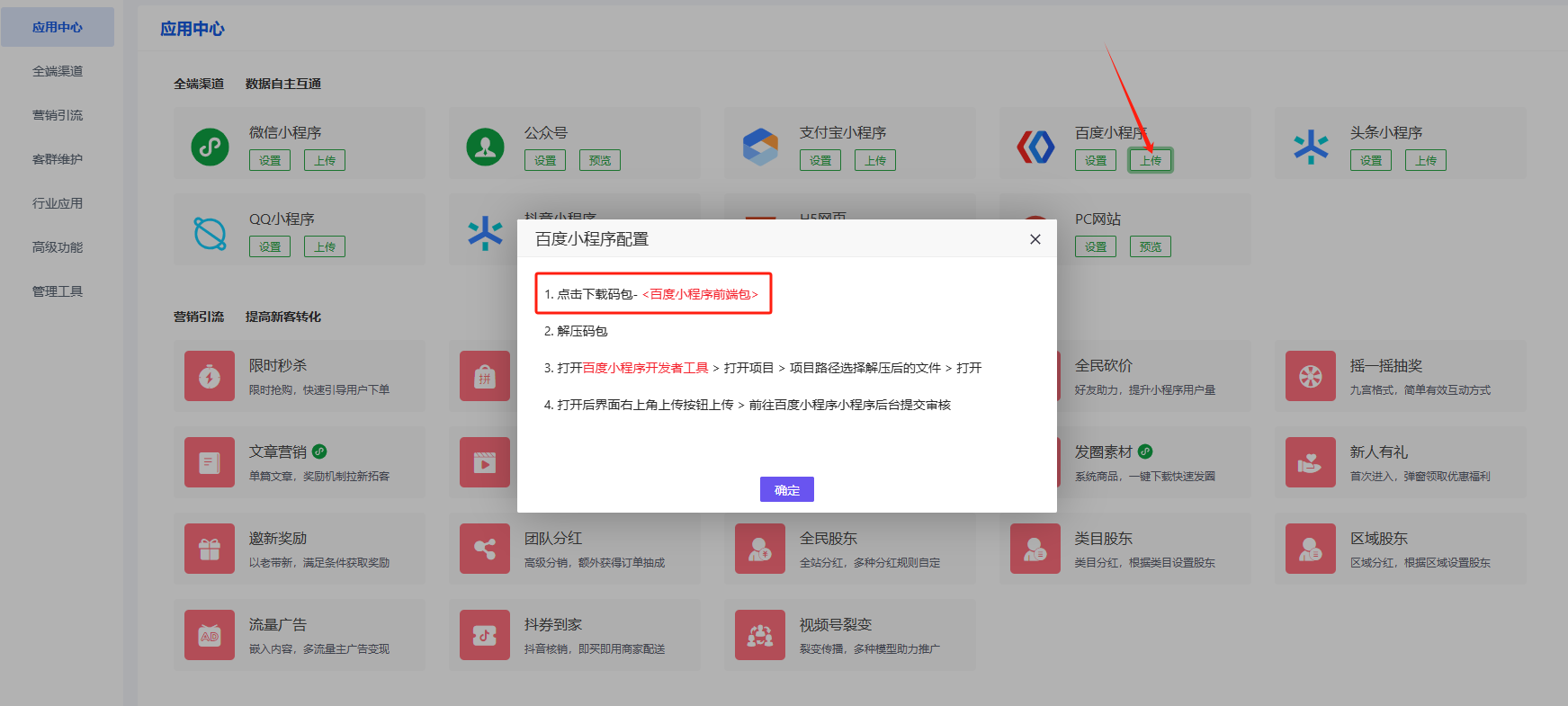Image resolution: width=1568 pixels, height=706 pixels.
Task: Click the Alipay mini program icon
Action: [760, 146]
